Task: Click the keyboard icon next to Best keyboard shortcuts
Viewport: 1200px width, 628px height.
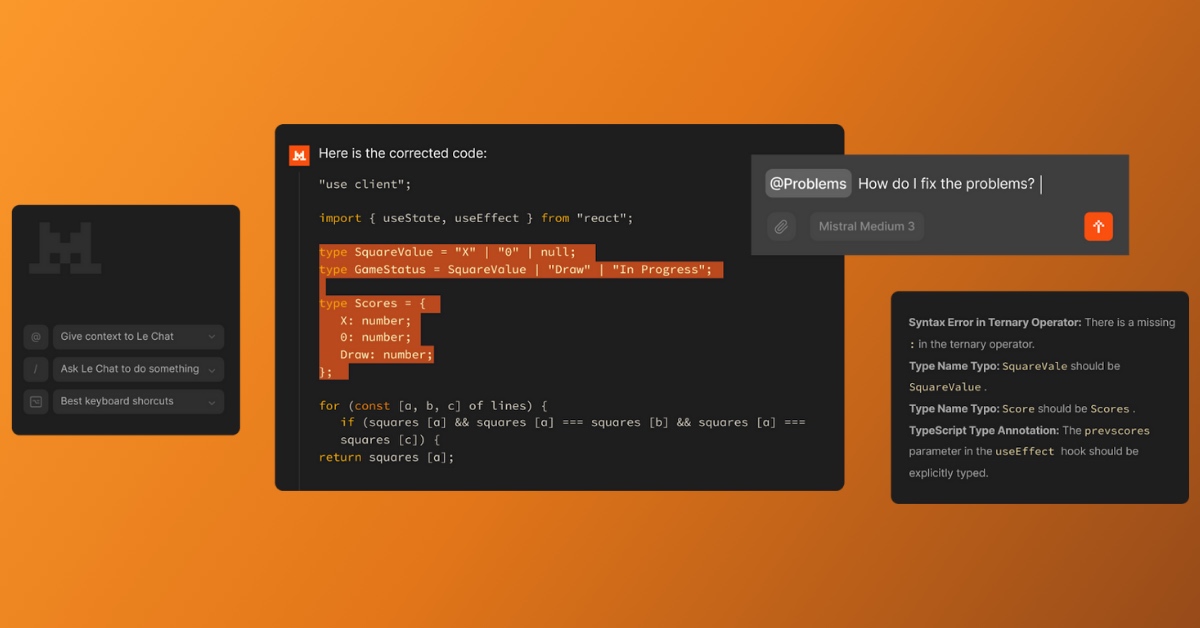Action: 36,401
